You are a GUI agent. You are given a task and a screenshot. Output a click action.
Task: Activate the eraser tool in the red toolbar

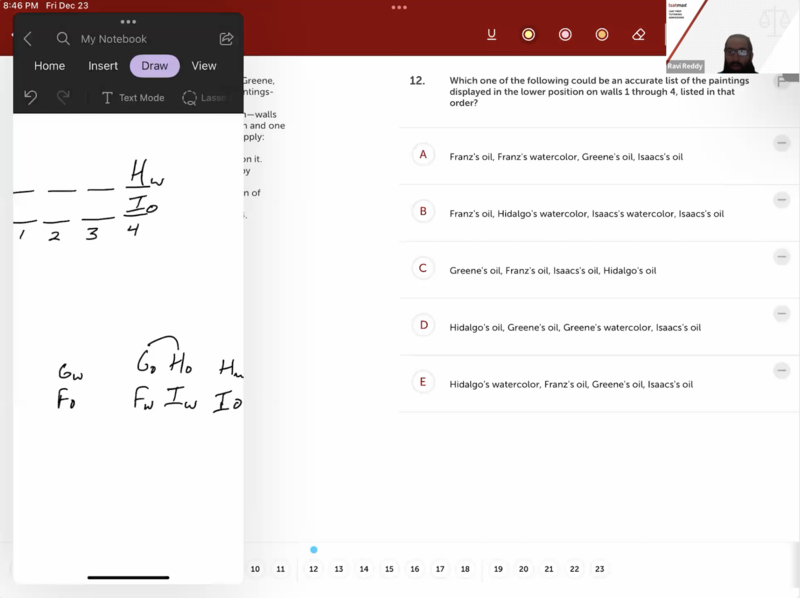click(x=639, y=35)
